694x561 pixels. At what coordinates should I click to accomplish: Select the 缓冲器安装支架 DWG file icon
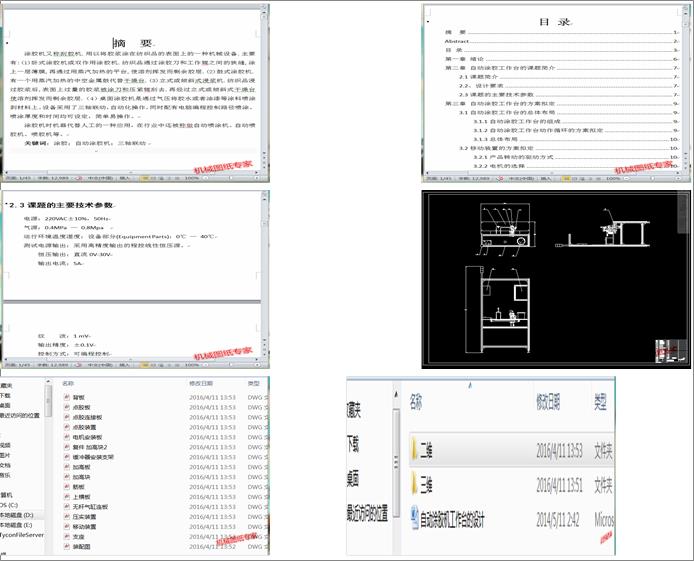coord(67,457)
